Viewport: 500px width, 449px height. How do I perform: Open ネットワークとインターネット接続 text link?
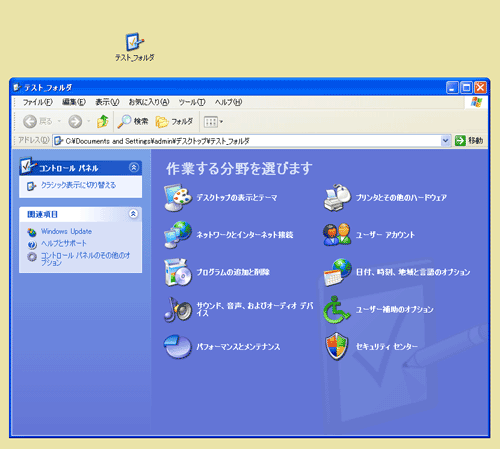[245, 235]
